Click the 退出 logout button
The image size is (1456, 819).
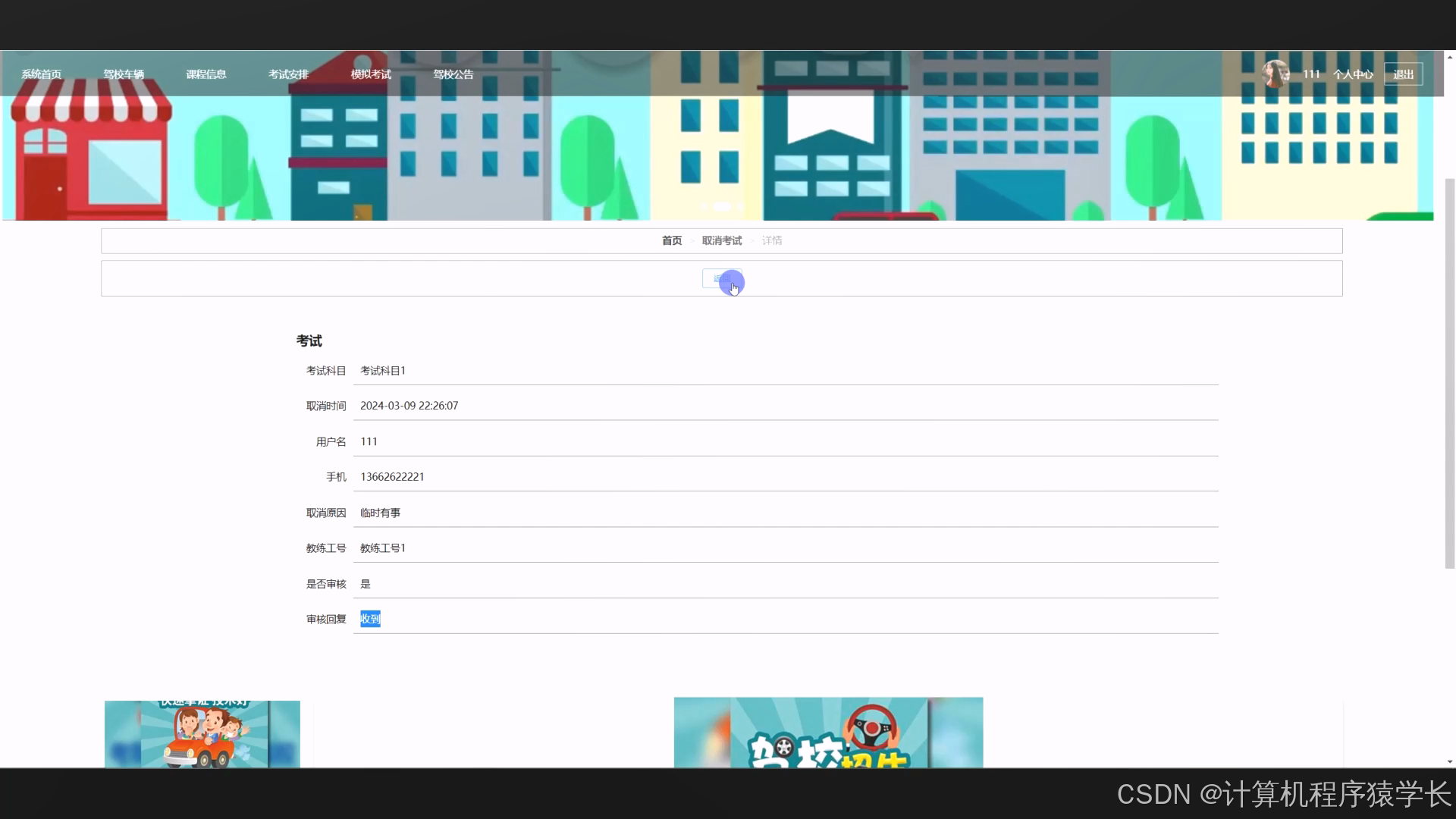tap(1403, 74)
